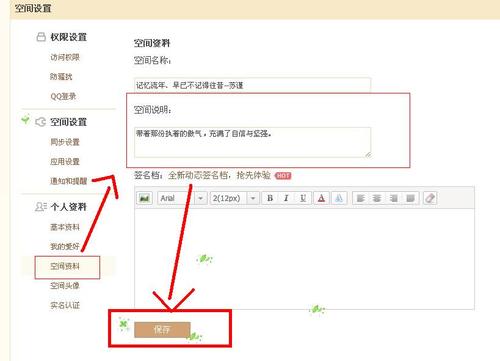Open 通知和提醒 settings

click(69, 181)
